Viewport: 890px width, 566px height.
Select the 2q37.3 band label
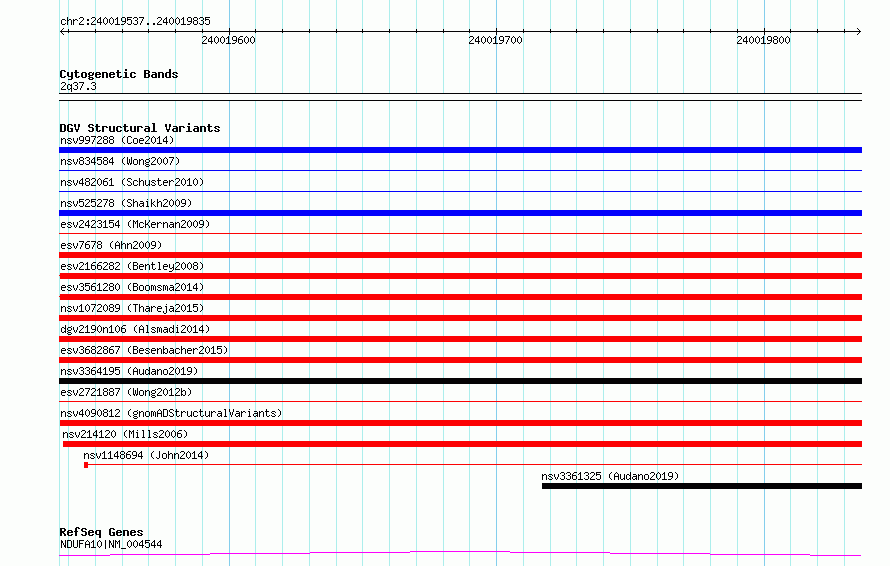(78, 86)
